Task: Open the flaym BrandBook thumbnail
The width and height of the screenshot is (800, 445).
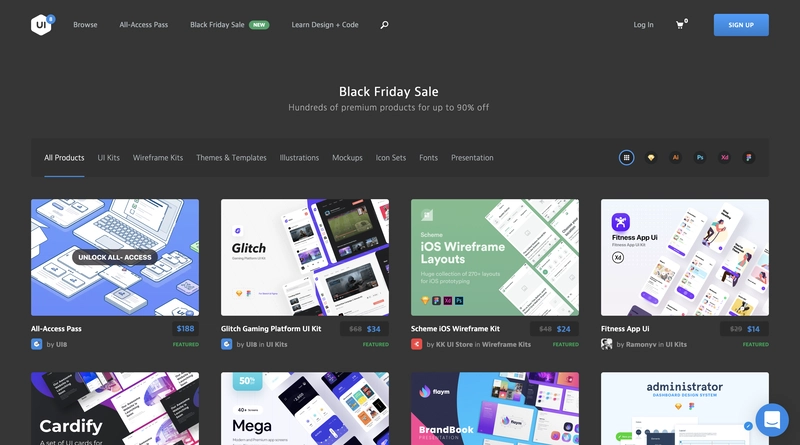Action: pyautogui.click(x=495, y=408)
